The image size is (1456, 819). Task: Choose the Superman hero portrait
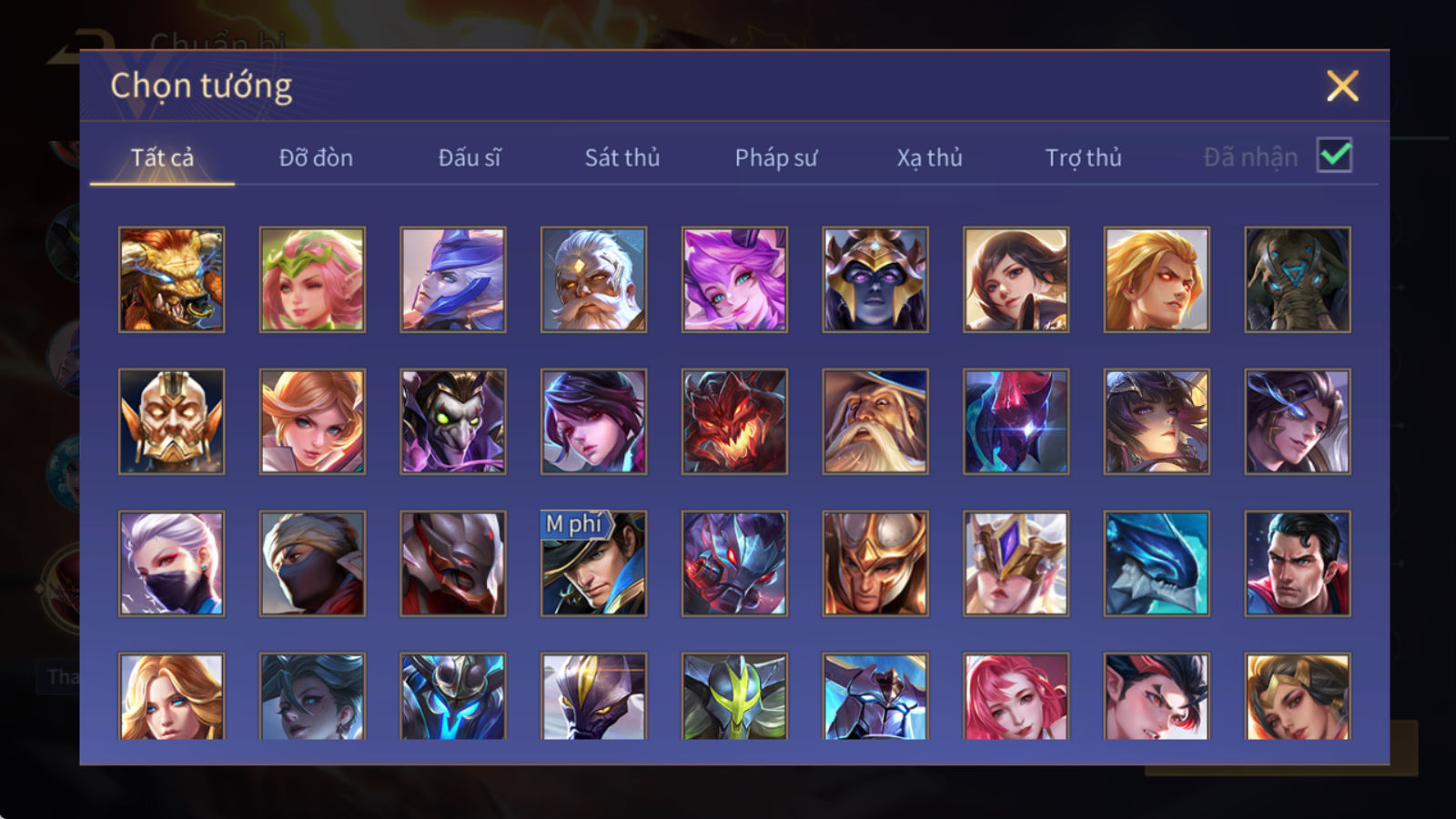[x=1298, y=563]
